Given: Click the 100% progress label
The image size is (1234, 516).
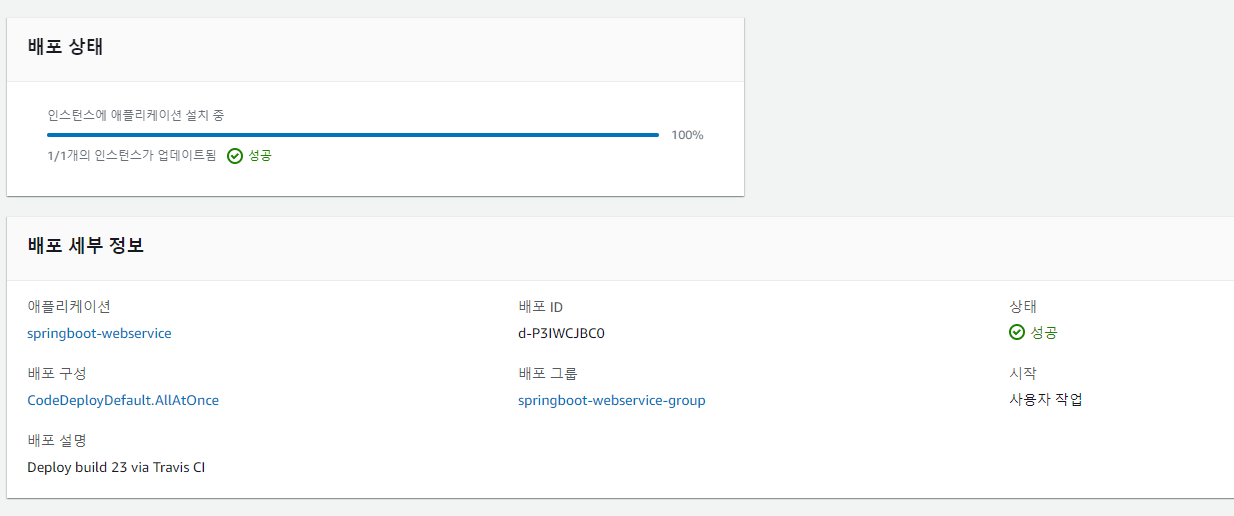Looking at the screenshot, I should click(687, 135).
